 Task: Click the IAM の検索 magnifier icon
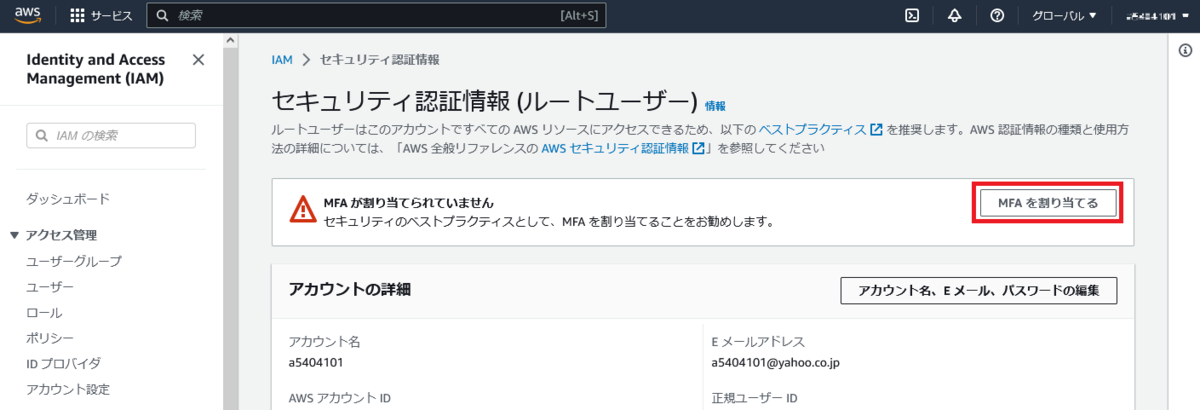click(x=42, y=135)
